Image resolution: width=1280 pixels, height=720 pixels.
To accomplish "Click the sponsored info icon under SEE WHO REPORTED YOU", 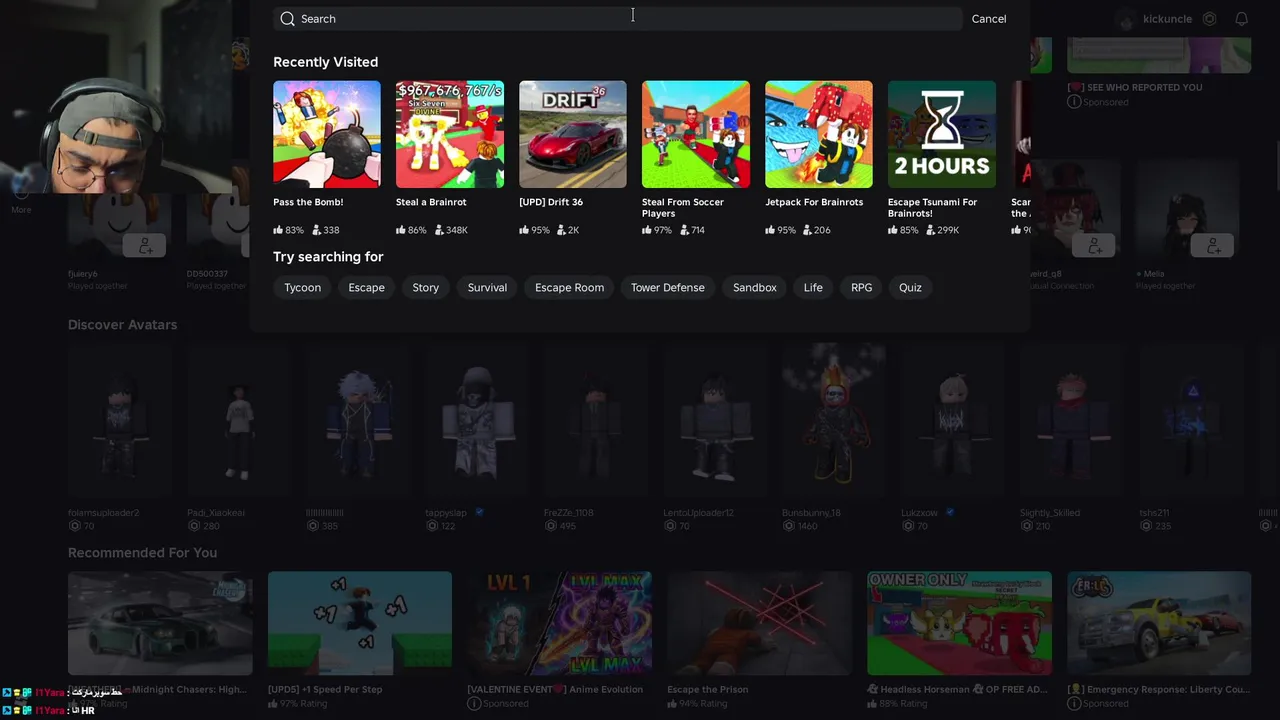I will click(1073, 102).
